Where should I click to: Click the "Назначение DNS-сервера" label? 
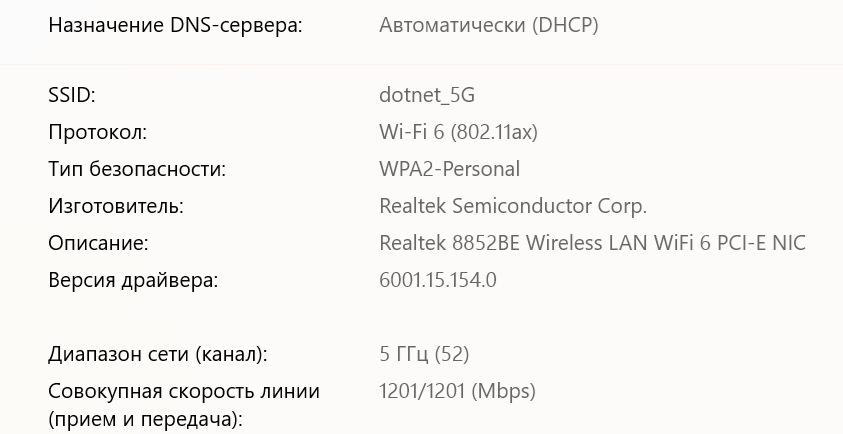175,26
